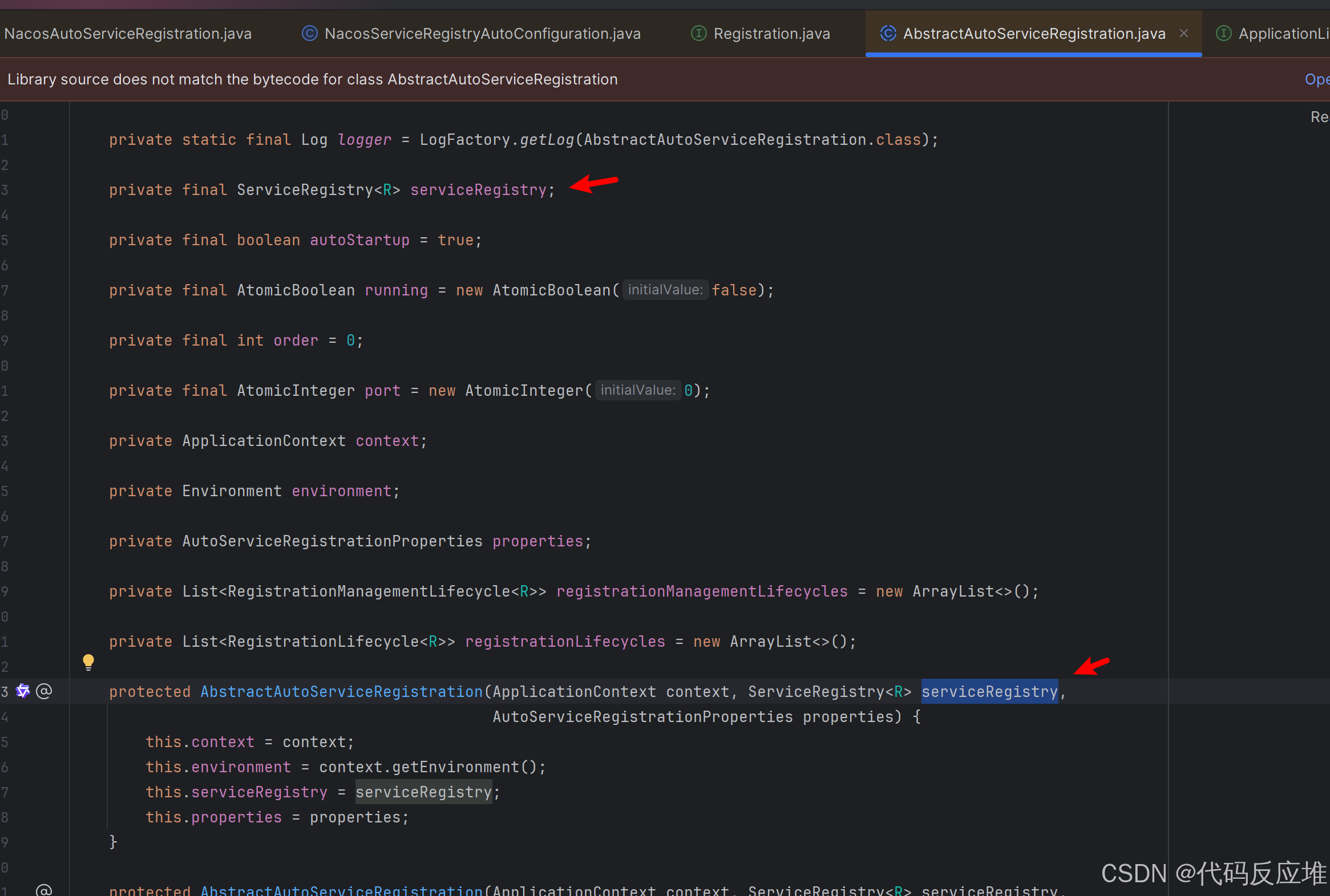Click the purple AI assistant gutter icon
Image resolution: width=1330 pixels, height=896 pixels.
23,691
